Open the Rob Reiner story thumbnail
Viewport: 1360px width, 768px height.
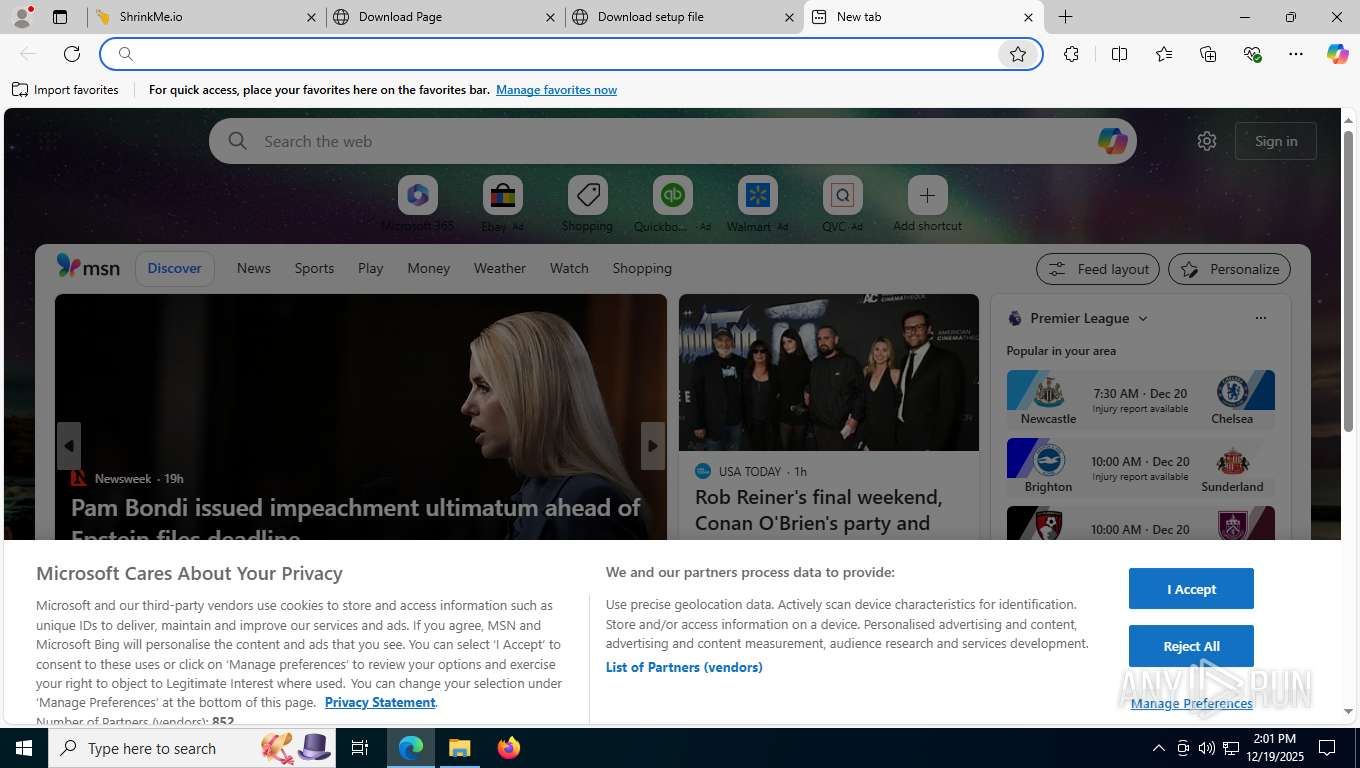pyautogui.click(x=829, y=372)
